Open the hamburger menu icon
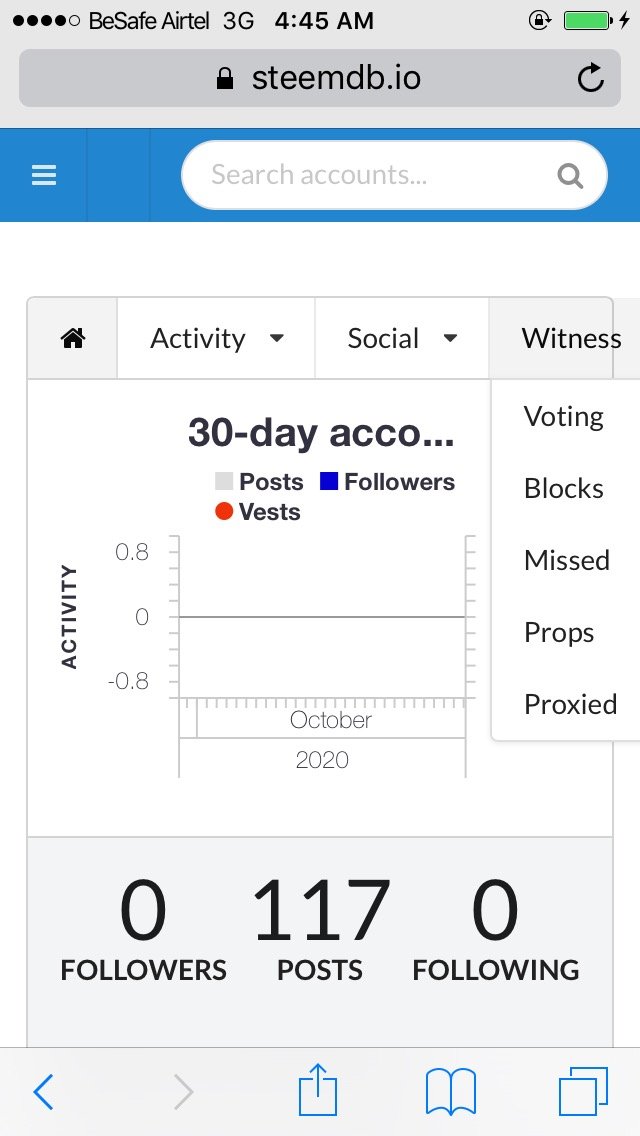640x1136 pixels. (43, 175)
